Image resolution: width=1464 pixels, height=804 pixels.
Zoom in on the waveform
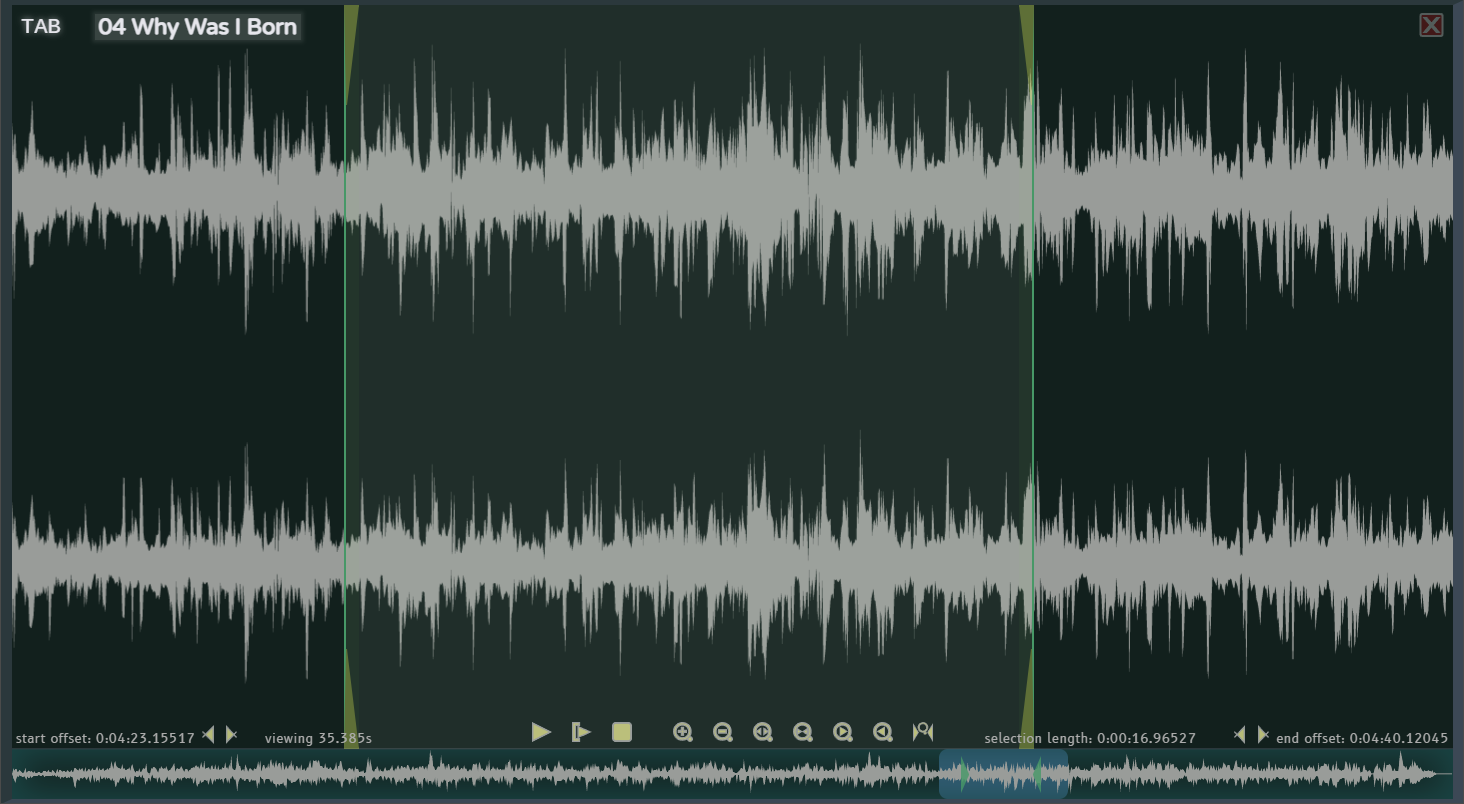[x=683, y=732]
